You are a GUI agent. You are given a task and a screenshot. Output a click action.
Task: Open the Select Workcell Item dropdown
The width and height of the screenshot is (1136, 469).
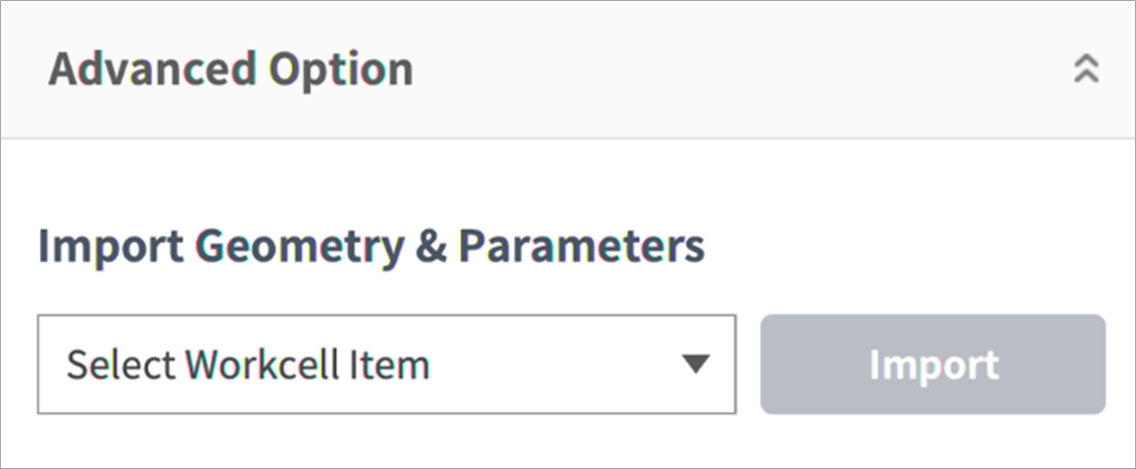click(x=386, y=364)
